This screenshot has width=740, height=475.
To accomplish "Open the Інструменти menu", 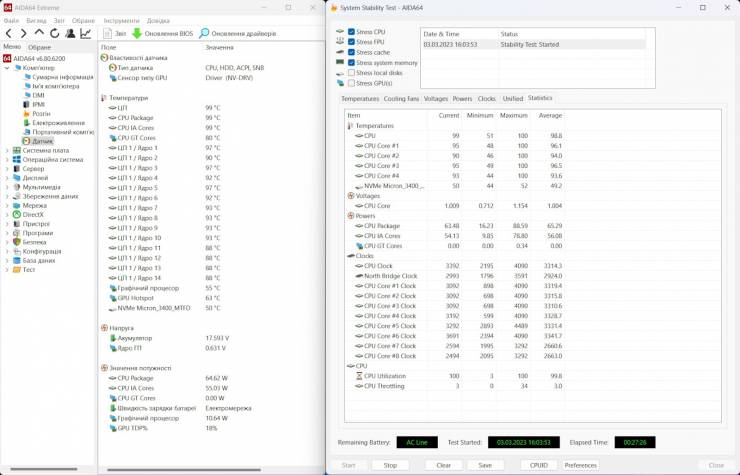I will coord(121,21).
